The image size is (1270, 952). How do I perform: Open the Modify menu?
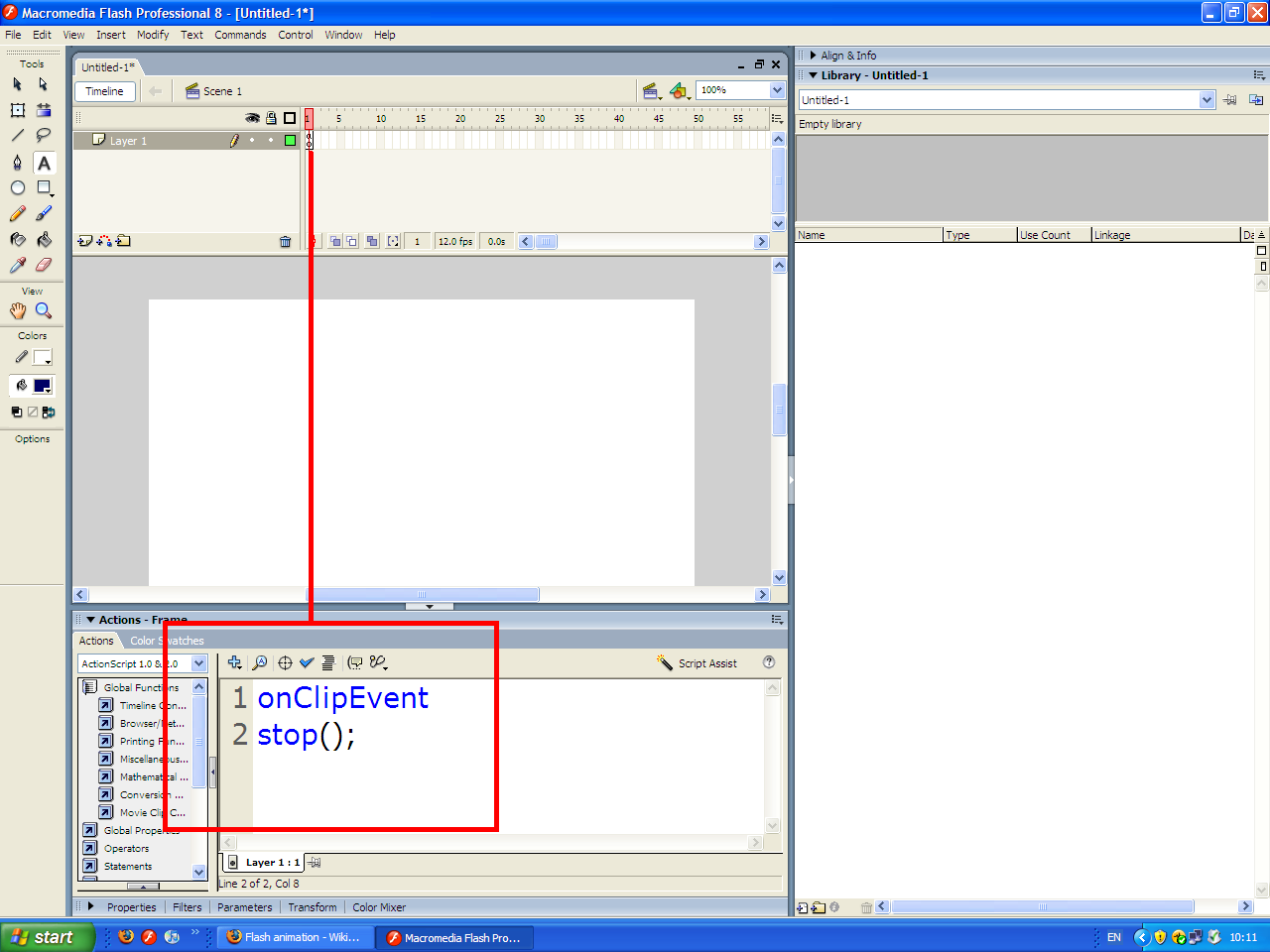tap(153, 35)
